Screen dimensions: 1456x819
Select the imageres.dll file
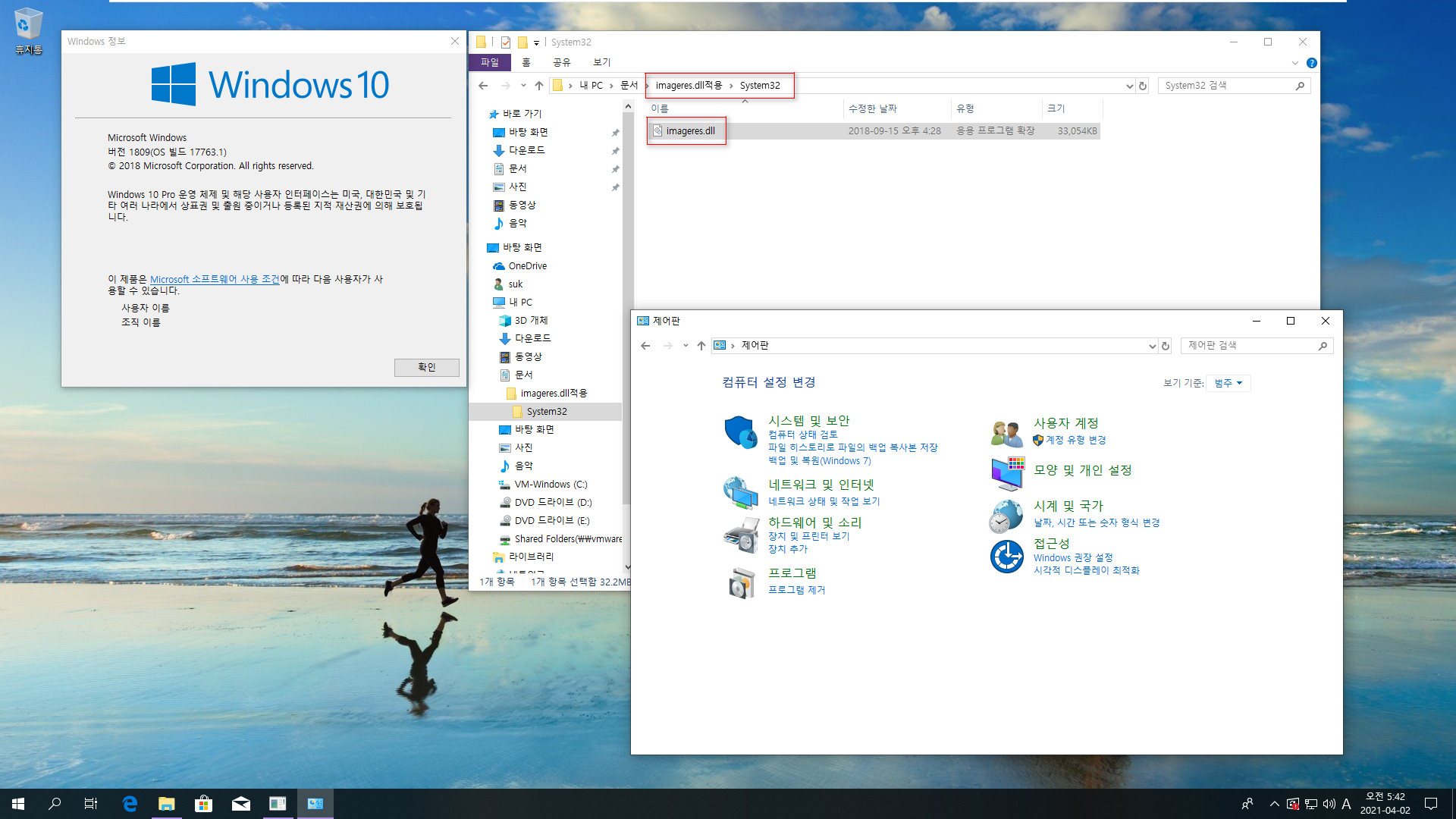click(x=690, y=131)
